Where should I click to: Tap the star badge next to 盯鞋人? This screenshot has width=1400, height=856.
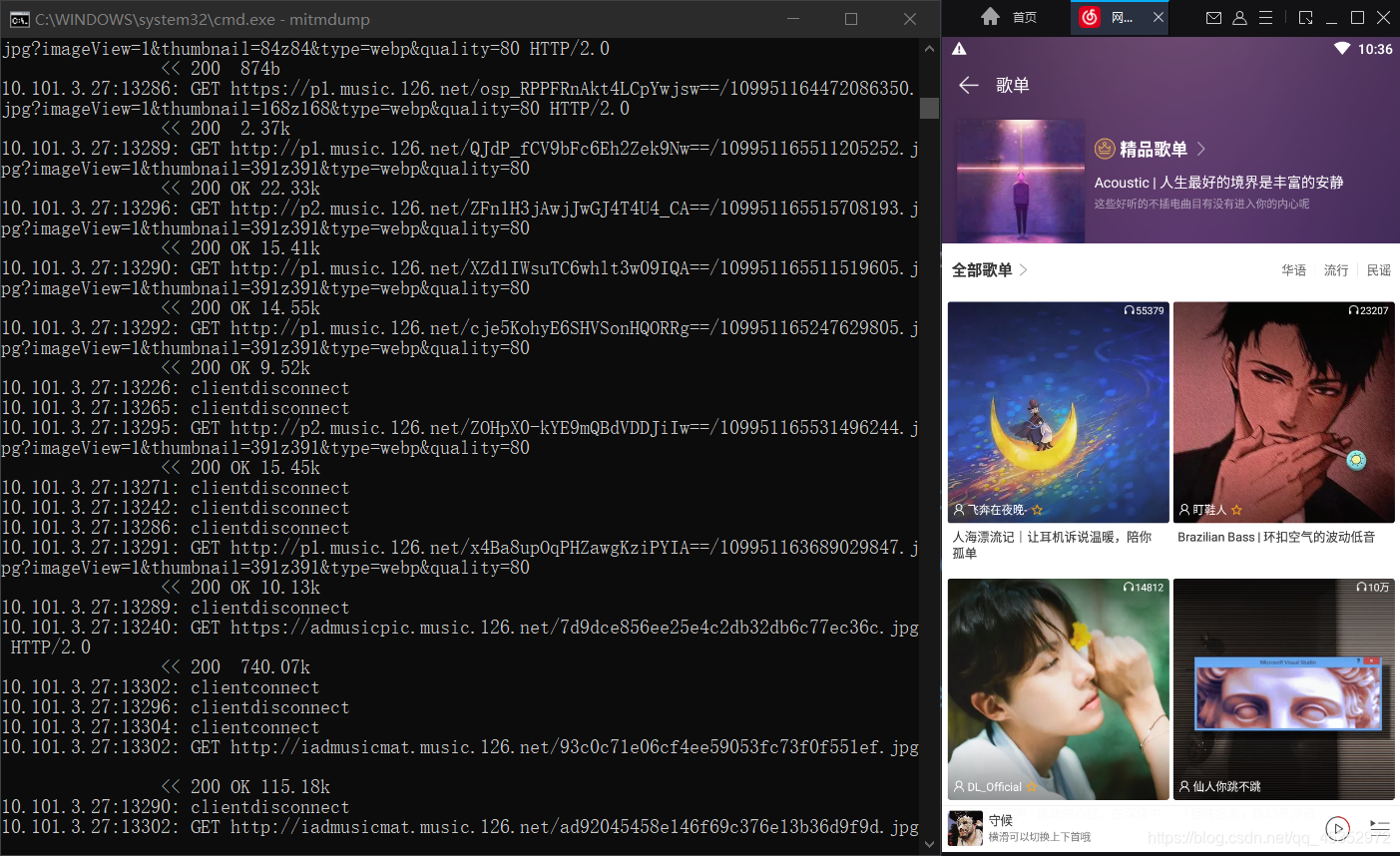[x=1236, y=510]
